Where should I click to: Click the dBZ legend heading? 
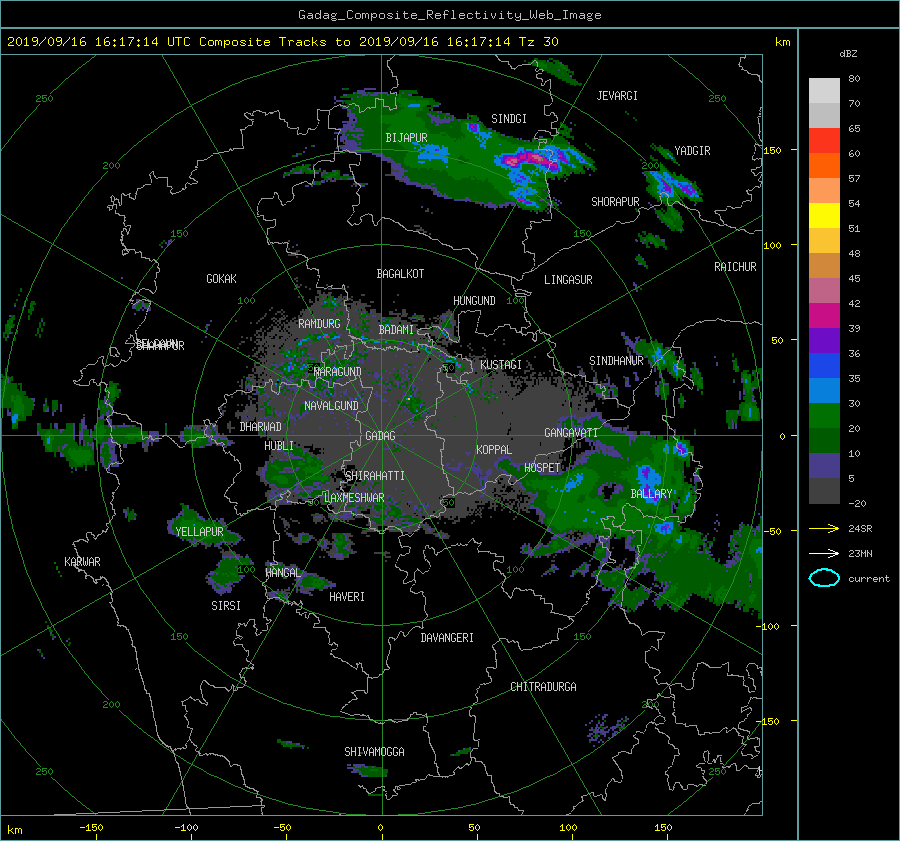(848, 54)
